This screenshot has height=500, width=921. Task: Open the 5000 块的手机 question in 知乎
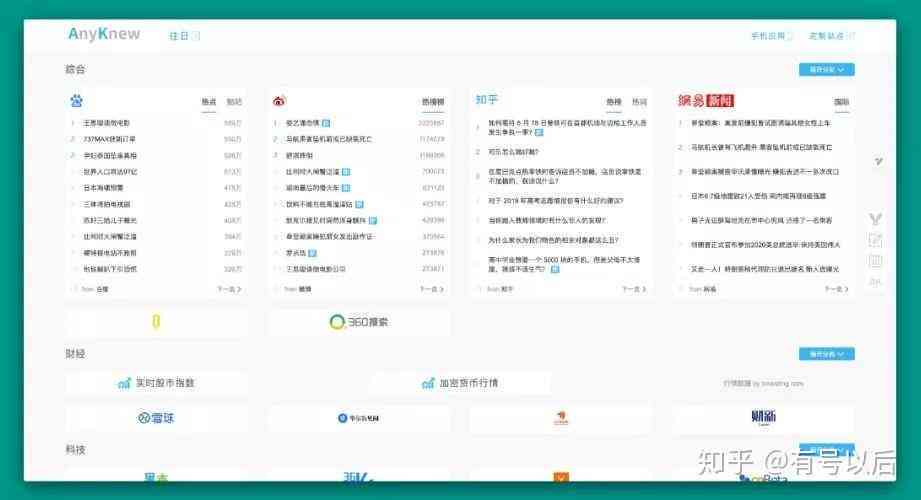point(564,264)
